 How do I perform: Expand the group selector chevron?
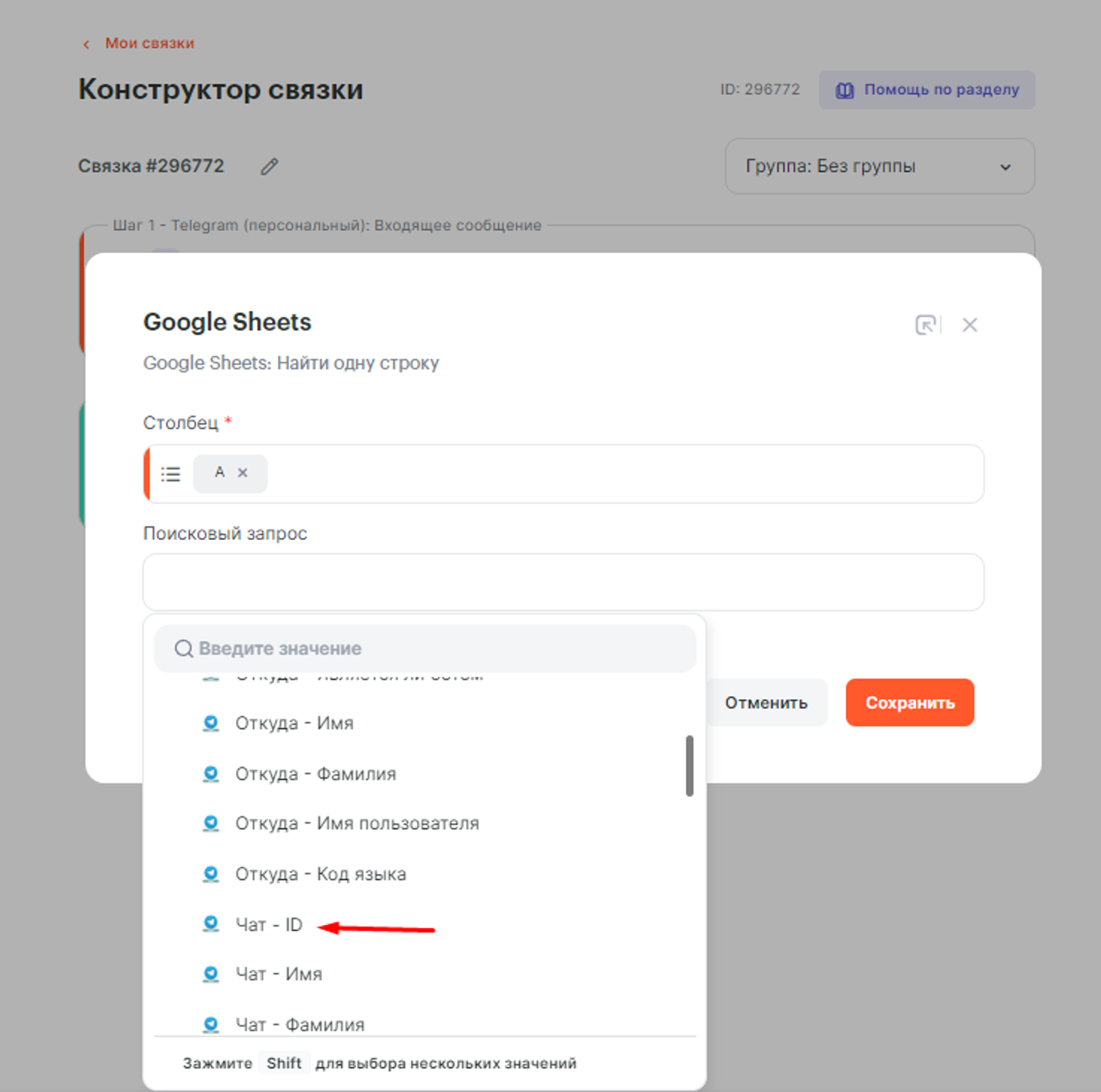1005,167
